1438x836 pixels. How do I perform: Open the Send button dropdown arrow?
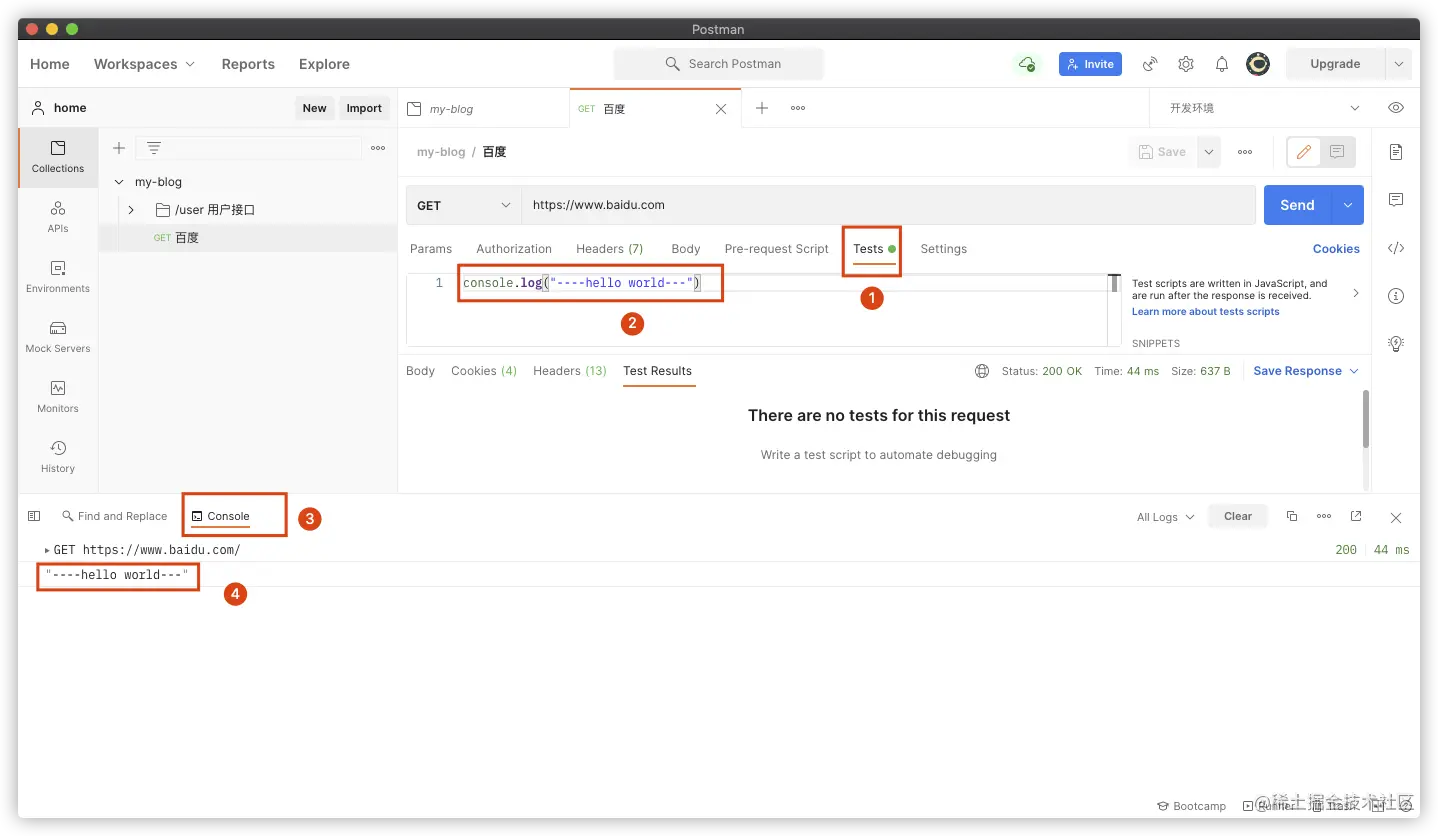(x=1348, y=205)
